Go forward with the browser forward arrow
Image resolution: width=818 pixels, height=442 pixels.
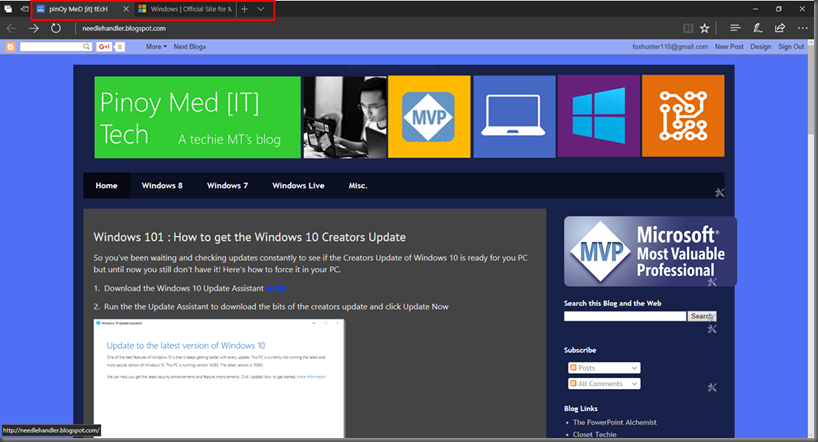pos(33,28)
